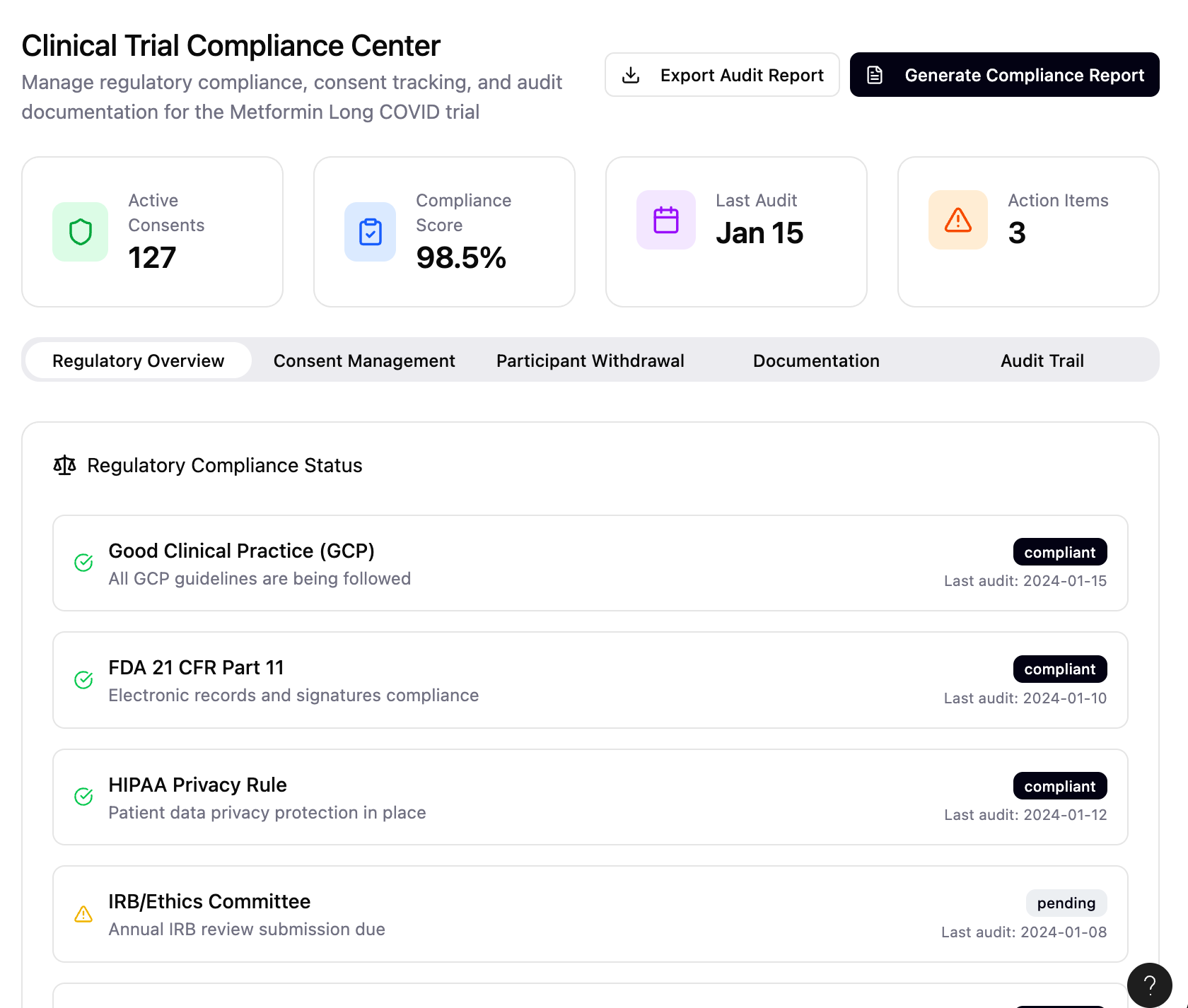Image resolution: width=1188 pixels, height=1008 pixels.
Task: Open the Participant Withdrawal tab
Action: [590, 361]
